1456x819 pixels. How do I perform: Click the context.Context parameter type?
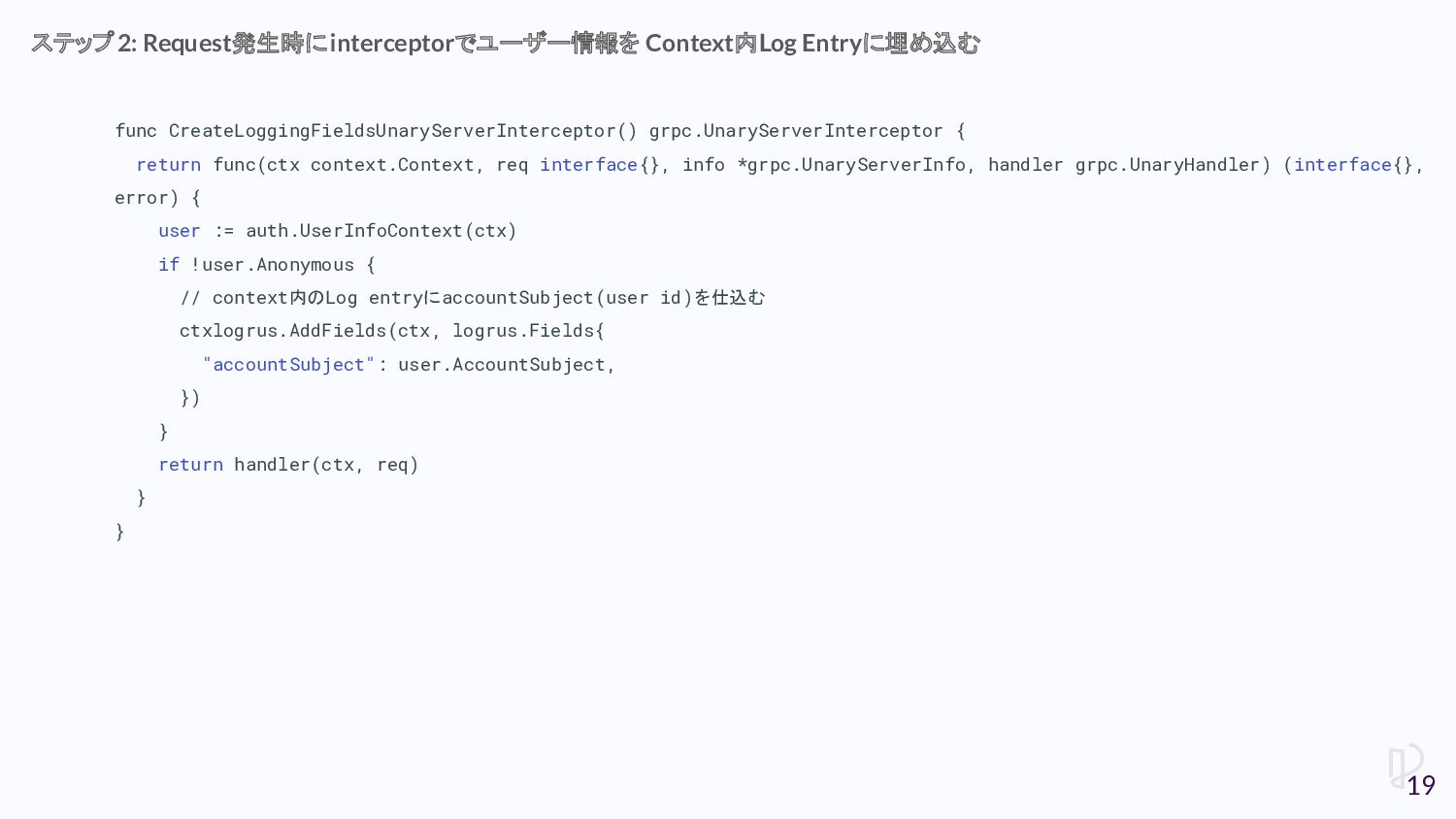pyautogui.click(x=392, y=165)
